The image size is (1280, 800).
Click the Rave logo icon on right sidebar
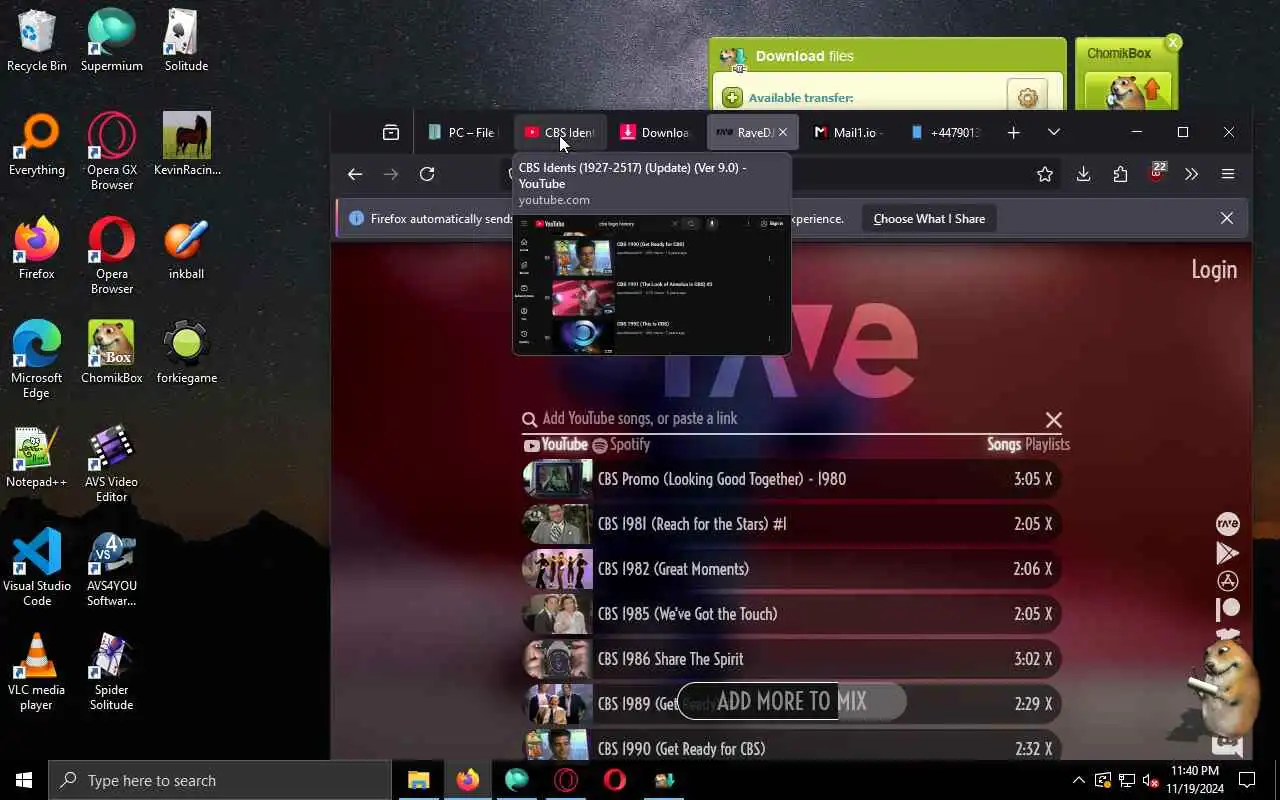pyautogui.click(x=1227, y=524)
